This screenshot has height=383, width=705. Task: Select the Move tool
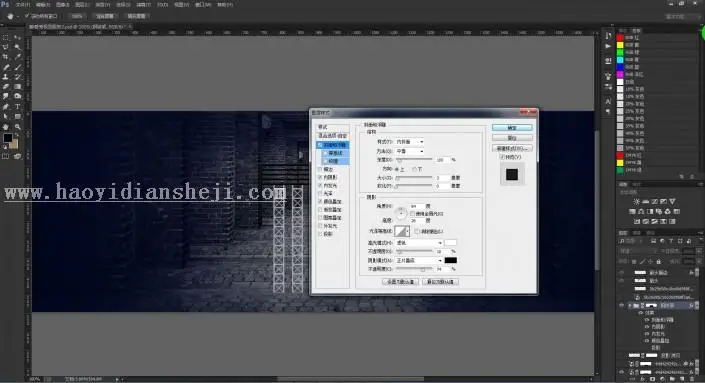point(18,37)
